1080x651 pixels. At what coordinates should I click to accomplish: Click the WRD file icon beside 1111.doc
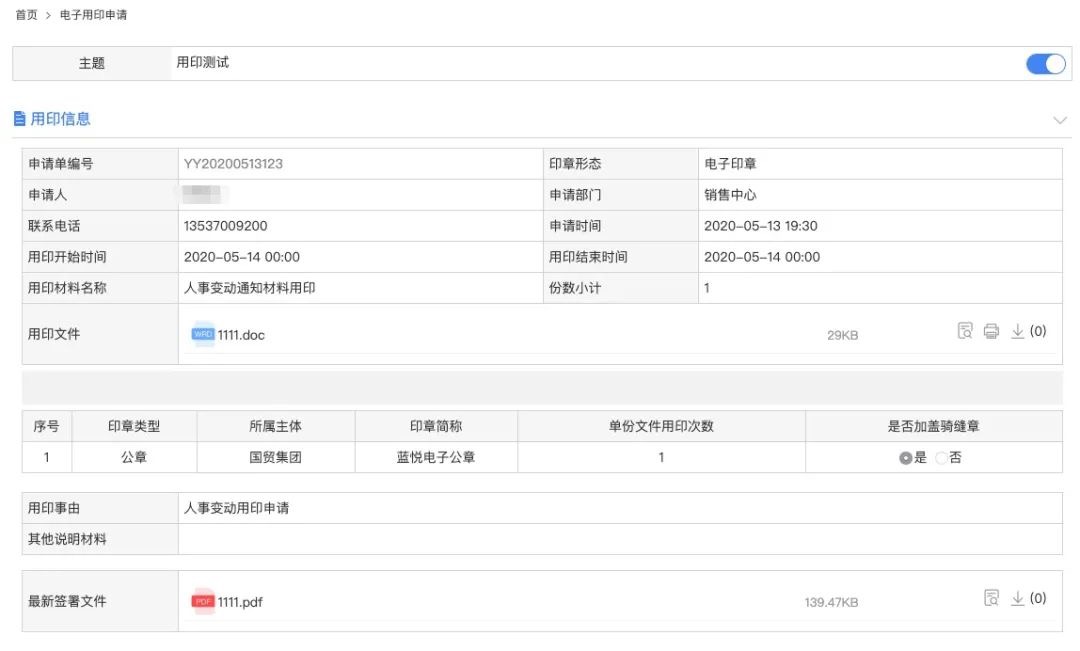[x=203, y=334]
